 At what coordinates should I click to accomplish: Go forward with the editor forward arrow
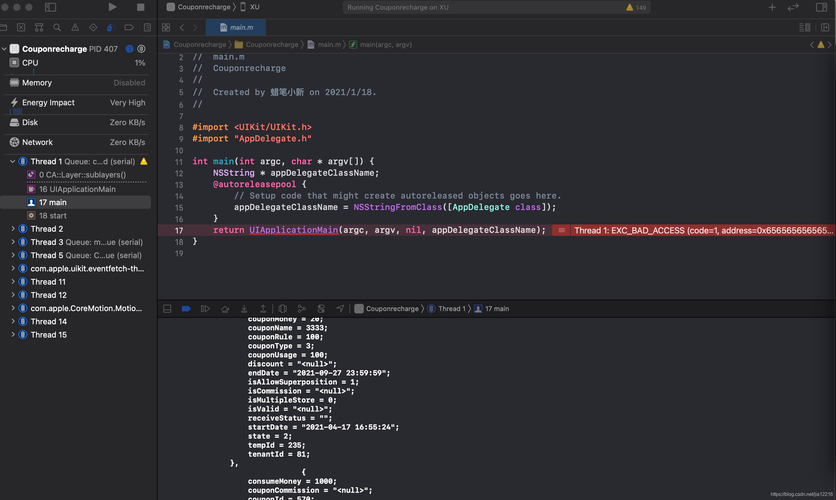[195, 27]
